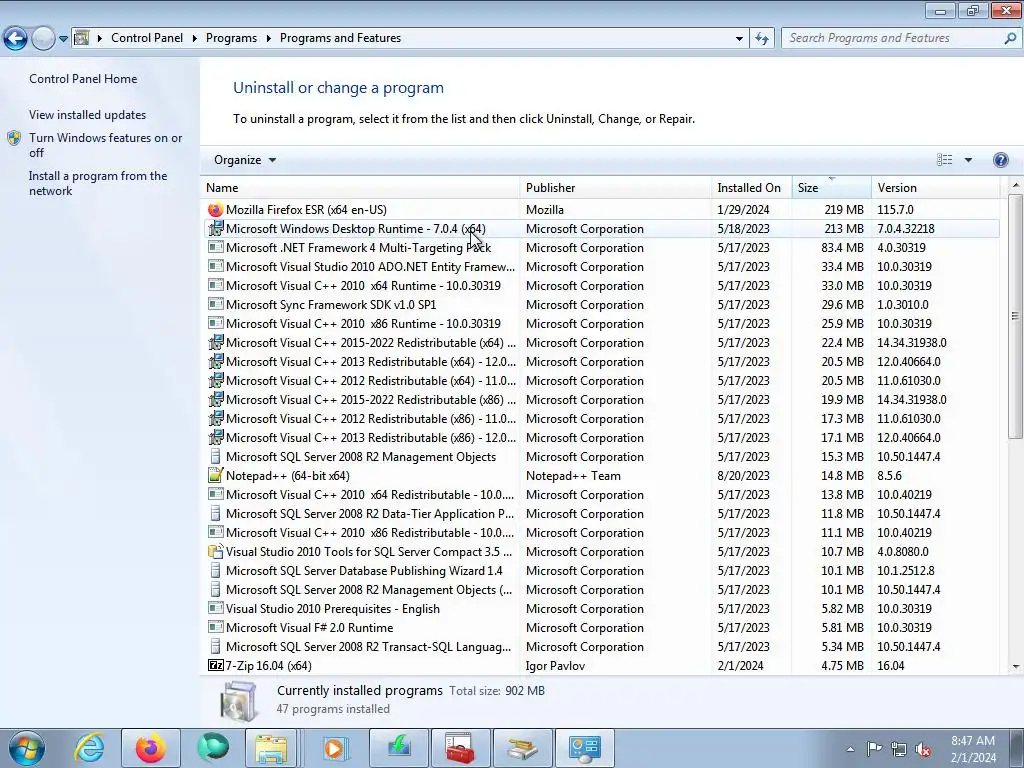The width and height of the screenshot is (1024, 768).
Task: Click Programs in the breadcrumb path
Action: coord(231,38)
